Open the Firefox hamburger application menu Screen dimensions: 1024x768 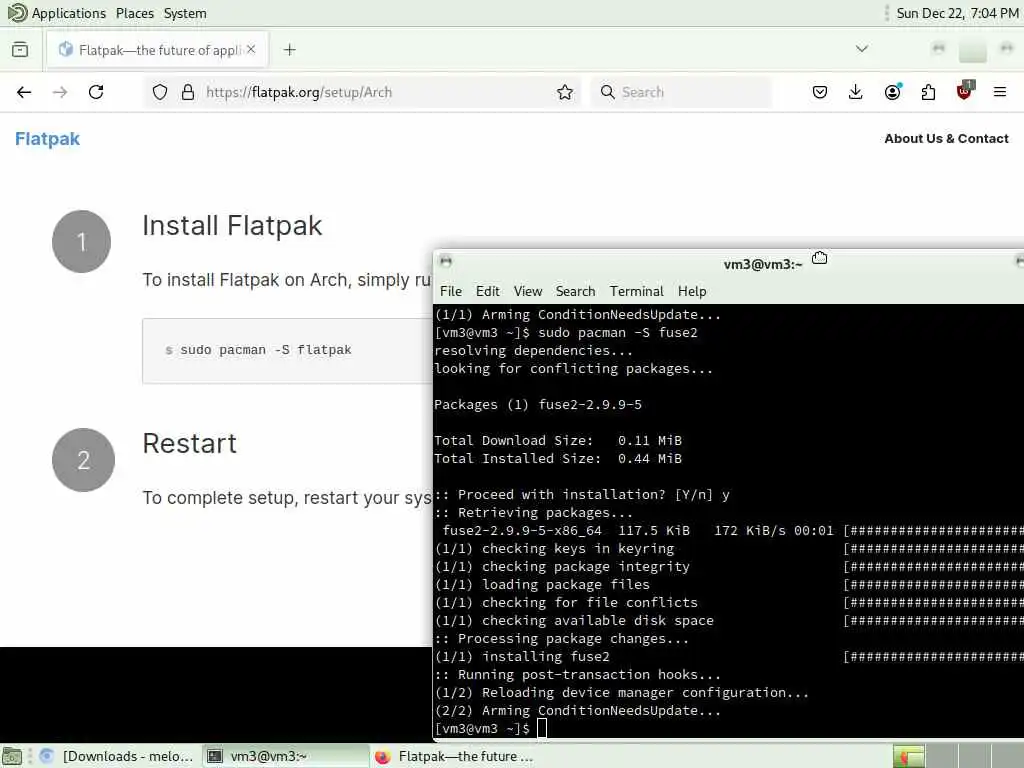click(x=1000, y=92)
